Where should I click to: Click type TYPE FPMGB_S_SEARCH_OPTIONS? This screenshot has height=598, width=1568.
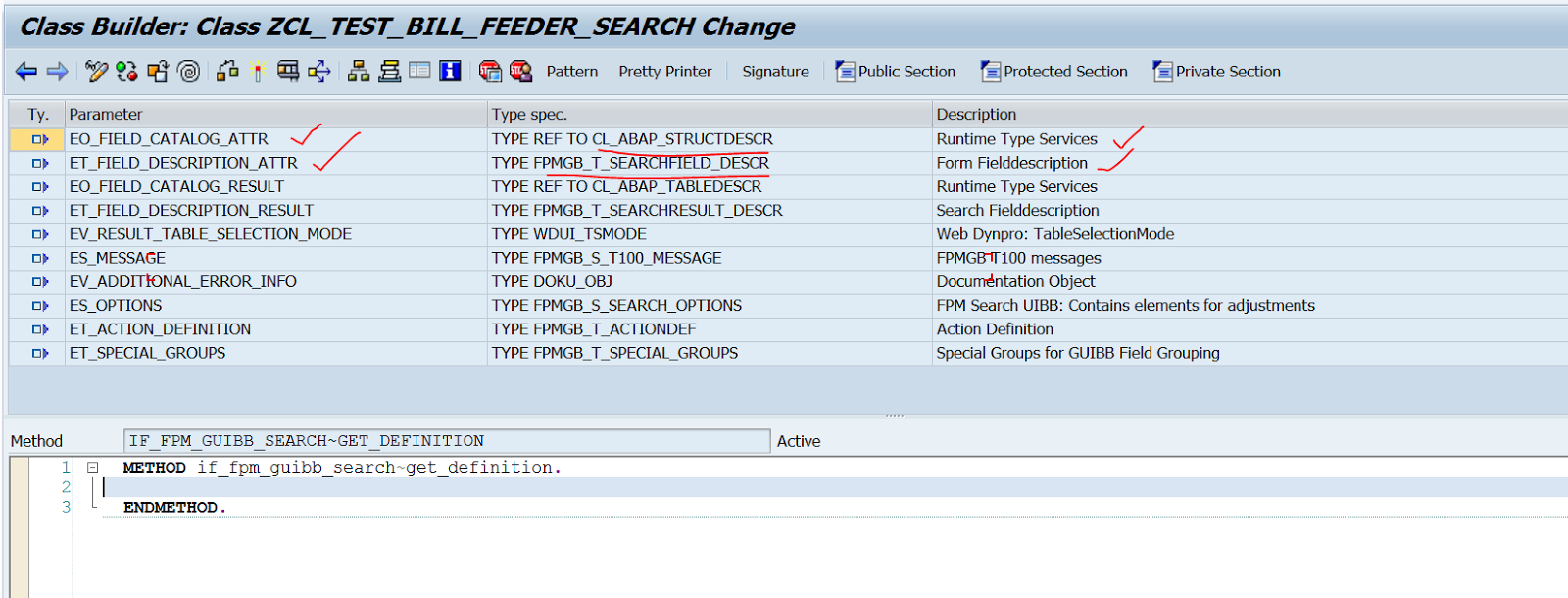616,305
